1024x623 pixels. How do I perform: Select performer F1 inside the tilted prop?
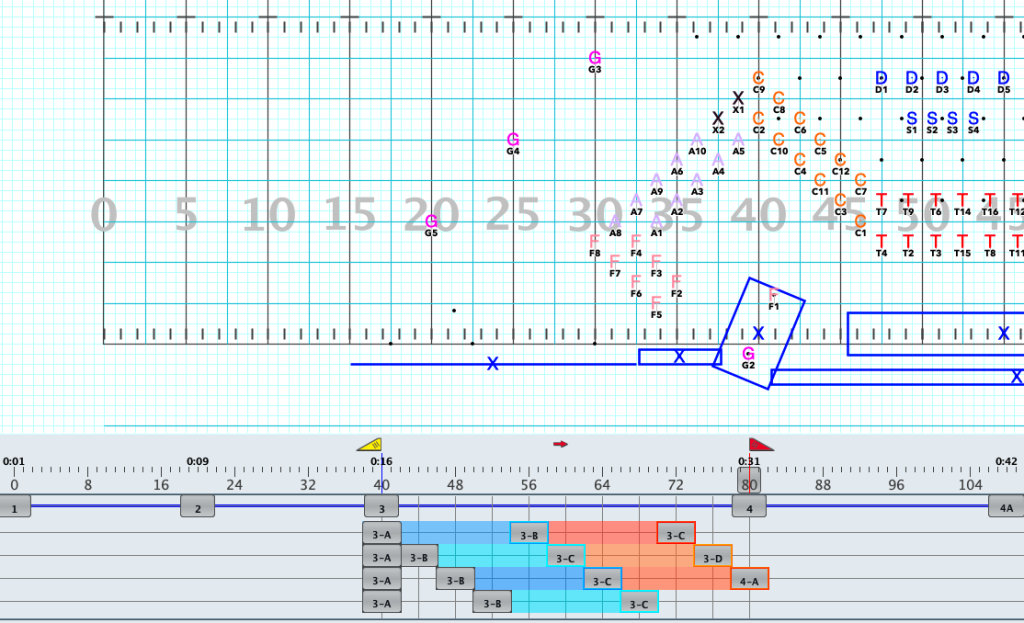[772, 292]
